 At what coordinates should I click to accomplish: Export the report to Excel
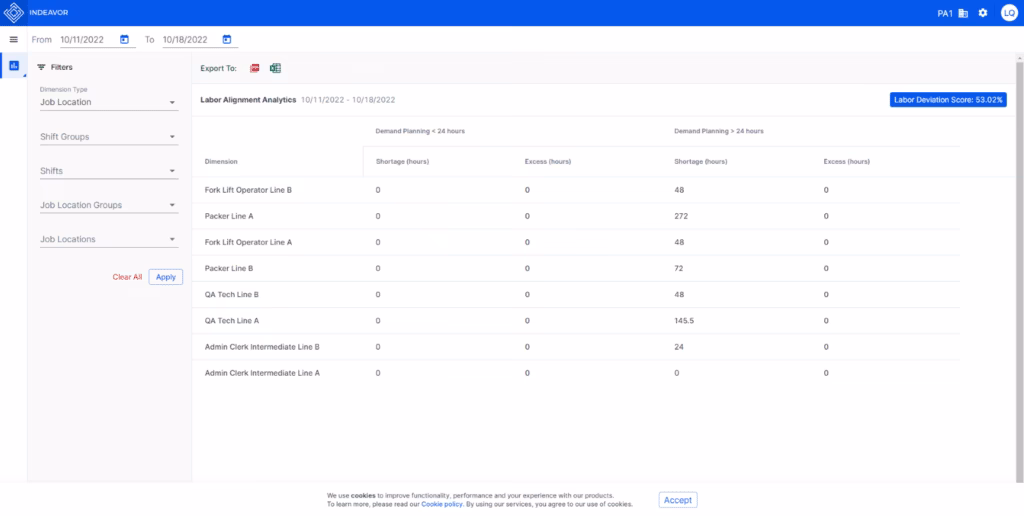(x=275, y=68)
